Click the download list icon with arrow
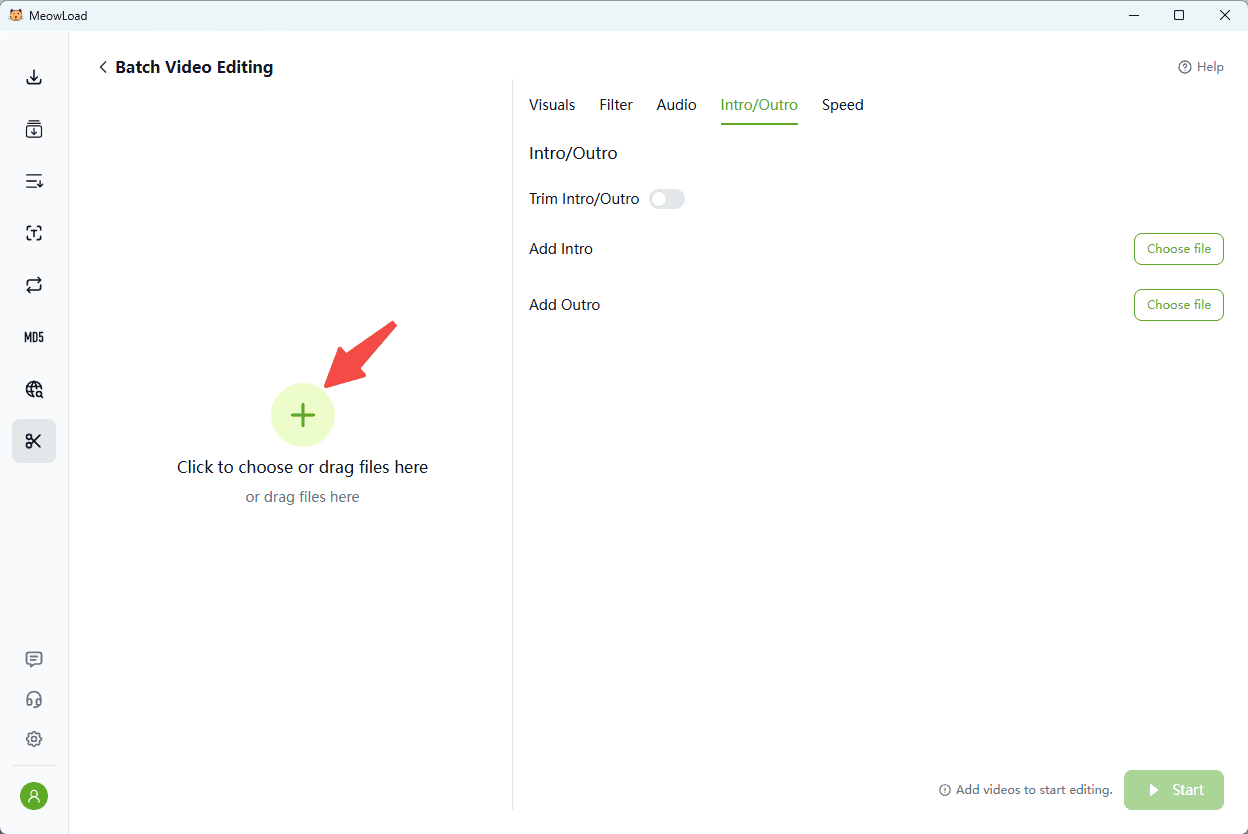The image size is (1248, 834). (34, 181)
